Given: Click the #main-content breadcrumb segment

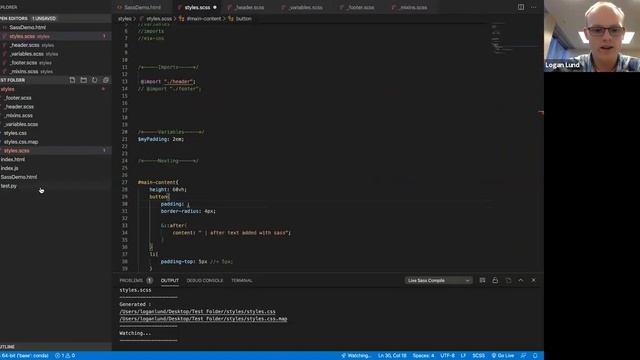Looking at the screenshot, I should tap(200, 19).
